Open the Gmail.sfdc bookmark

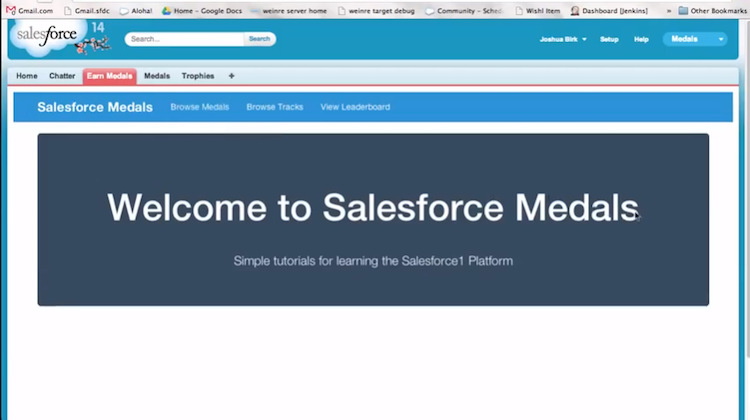click(87, 11)
